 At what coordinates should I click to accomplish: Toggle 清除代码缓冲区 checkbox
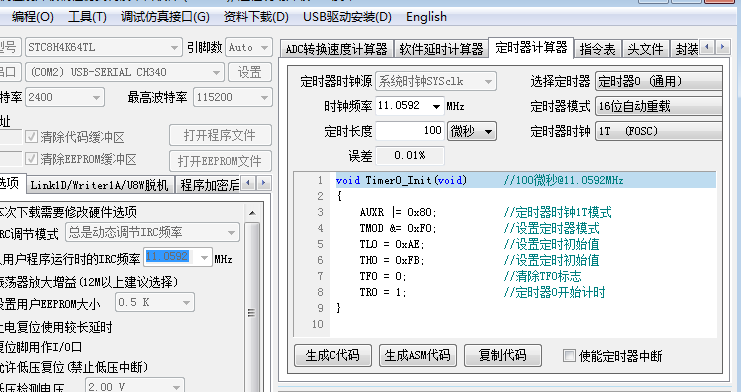tap(32, 137)
